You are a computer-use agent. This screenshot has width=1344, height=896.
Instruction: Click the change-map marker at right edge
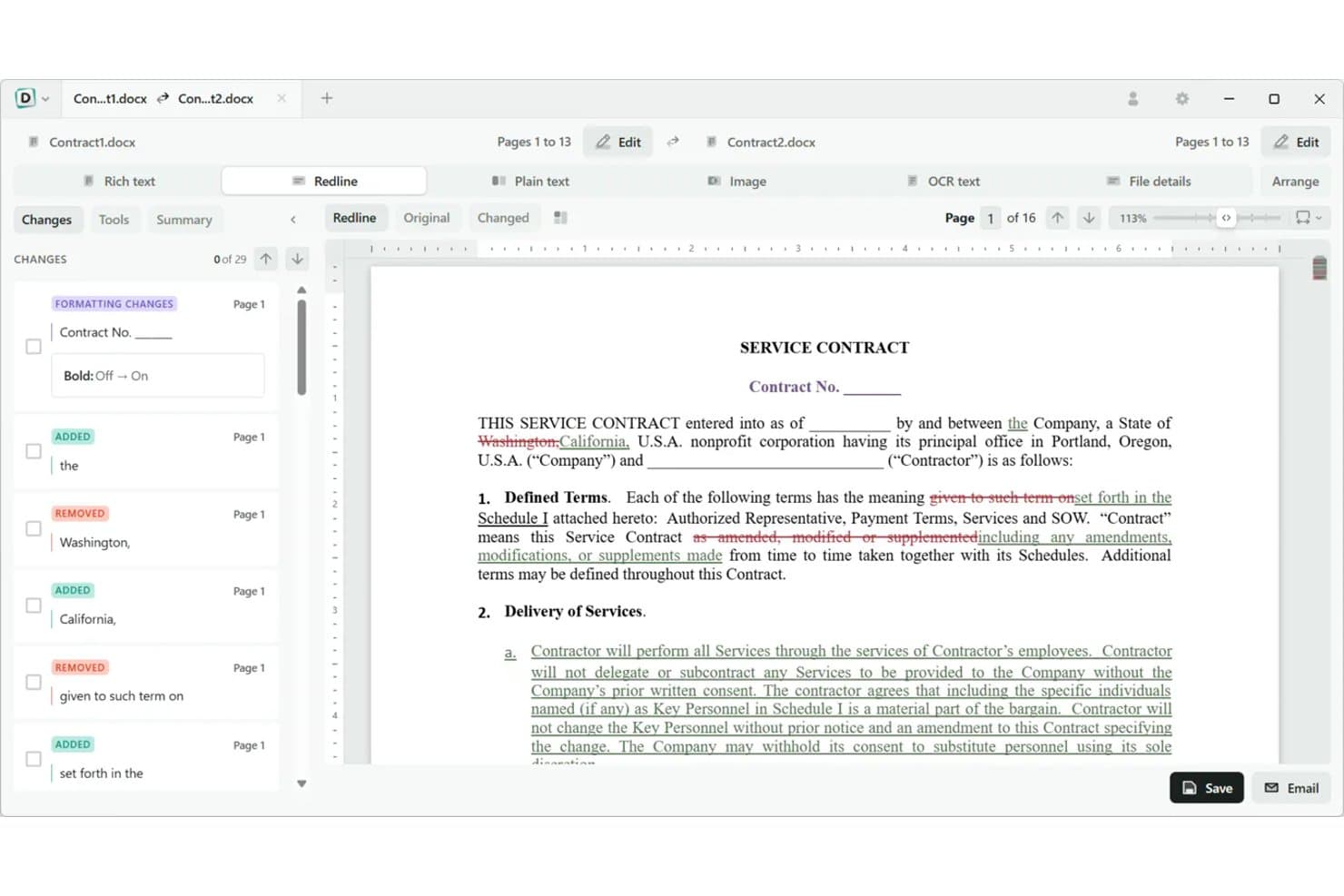(x=1319, y=269)
